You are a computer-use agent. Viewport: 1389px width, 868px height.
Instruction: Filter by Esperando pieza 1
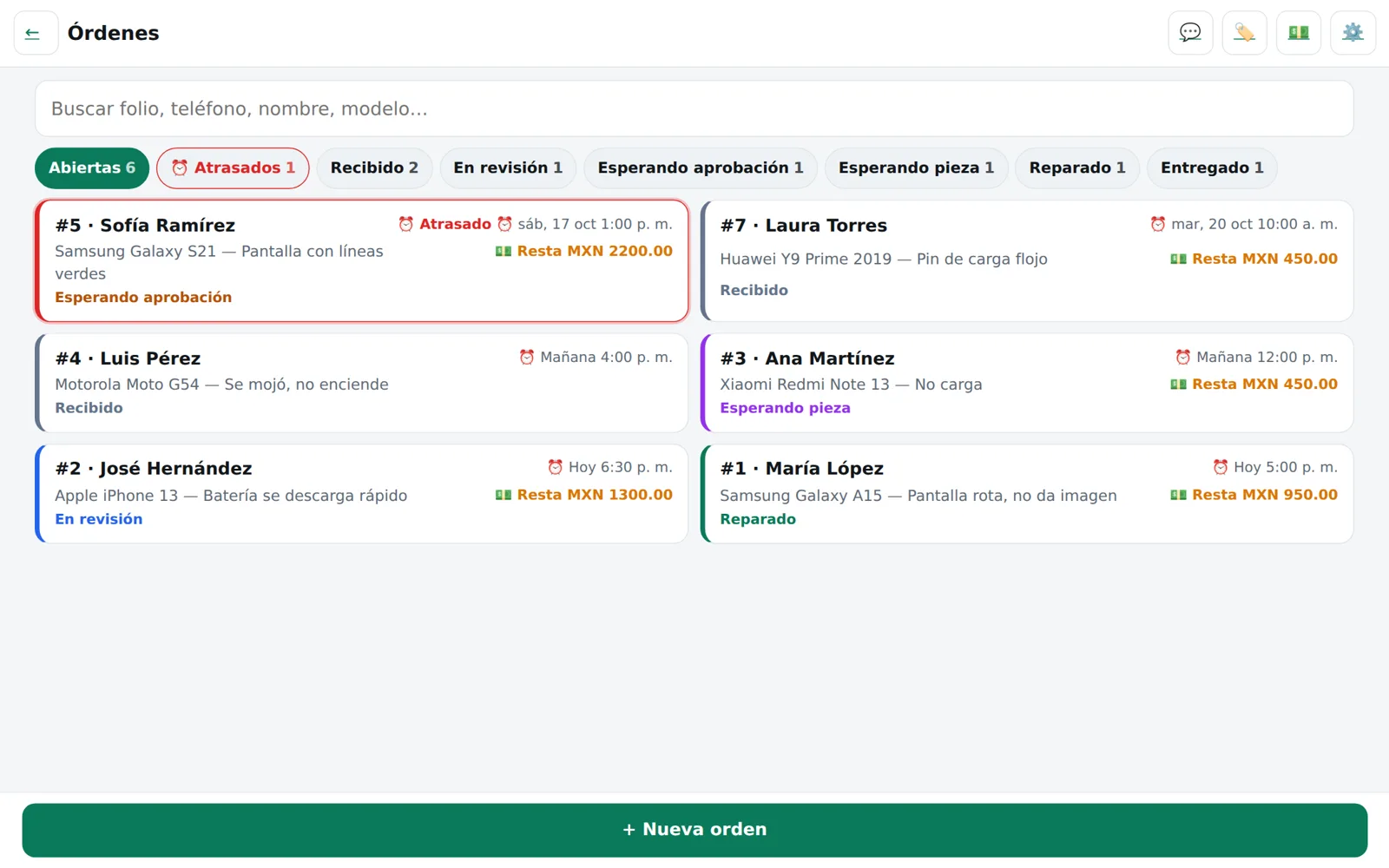[x=916, y=168]
